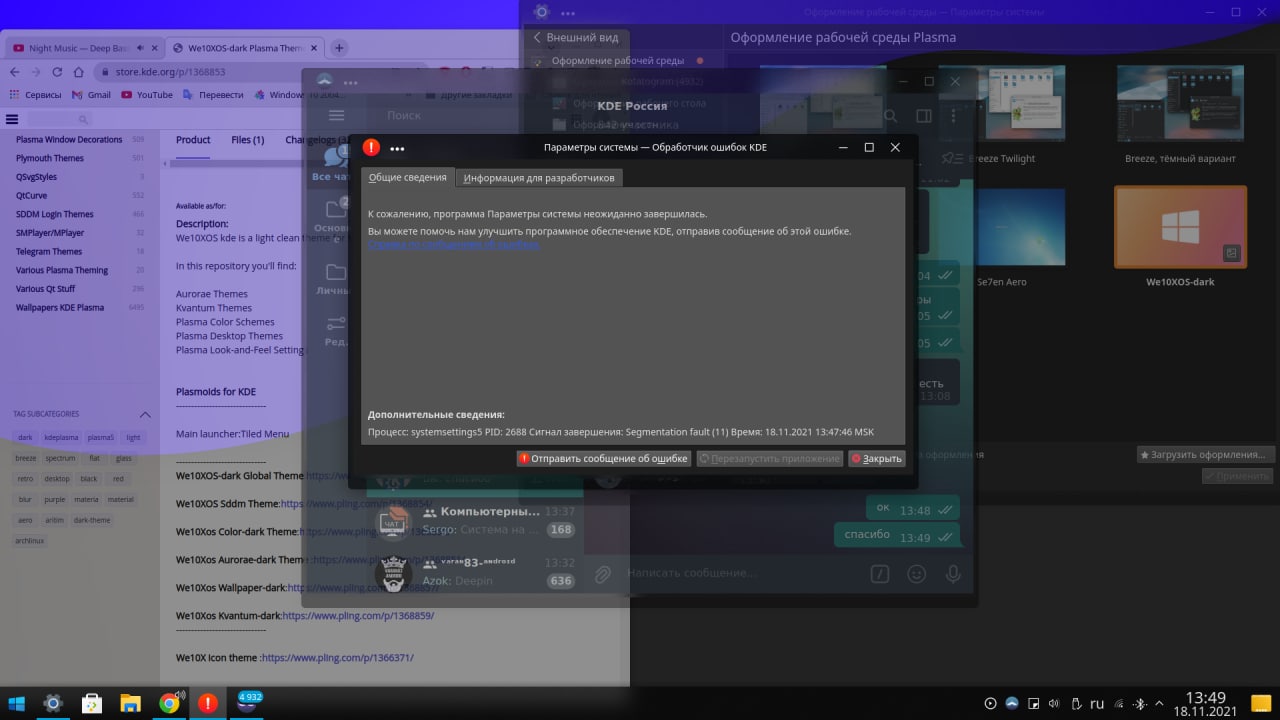The height and width of the screenshot is (720, 1280).
Task: Open the file manager folder on taskbar
Action: 131,703
